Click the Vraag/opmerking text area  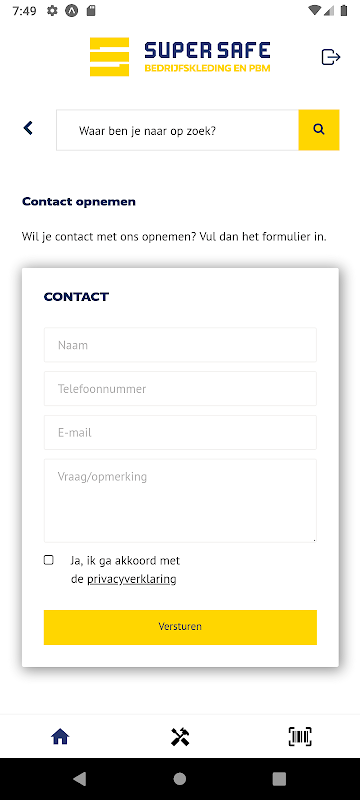click(180, 501)
